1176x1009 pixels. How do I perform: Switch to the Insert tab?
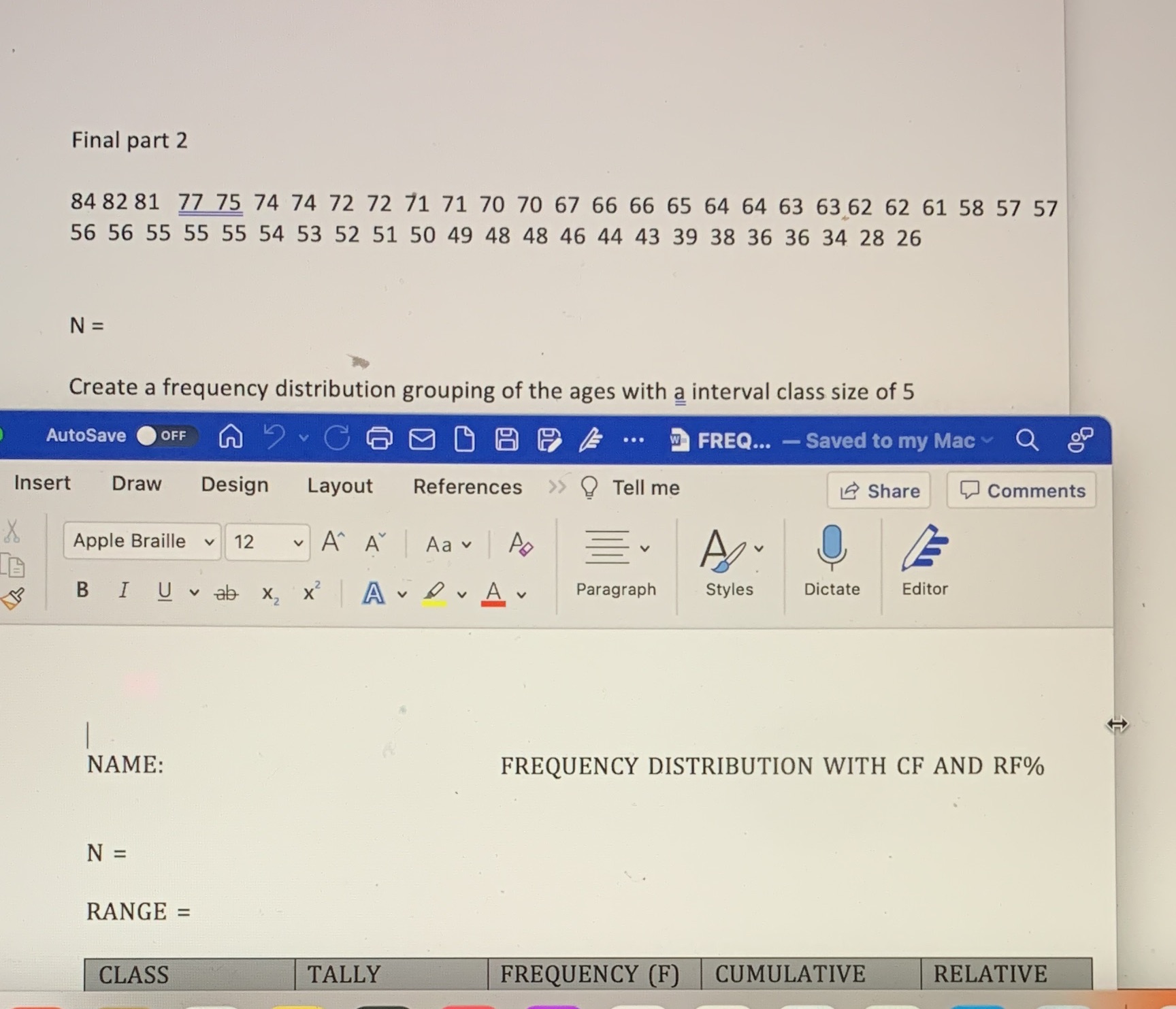point(41,483)
